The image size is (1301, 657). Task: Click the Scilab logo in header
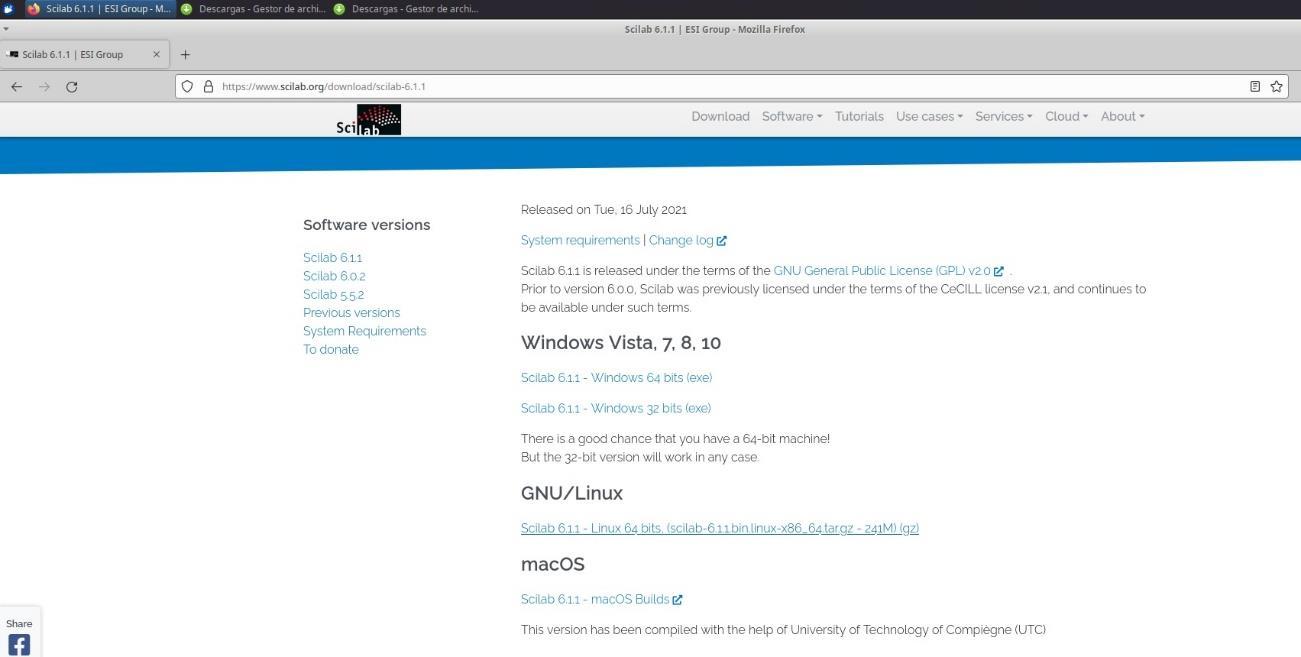368,119
